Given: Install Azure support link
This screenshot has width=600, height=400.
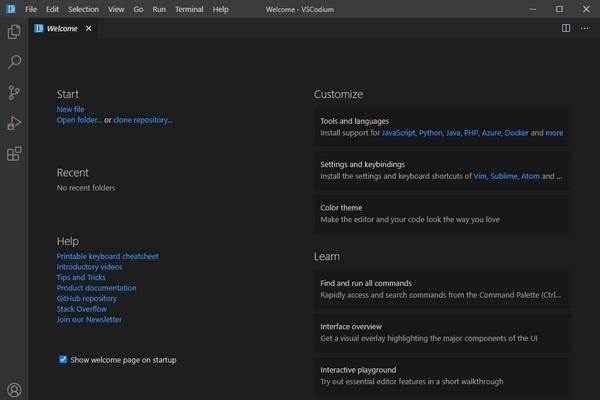Looking at the screenshot, I should (491, 133).
